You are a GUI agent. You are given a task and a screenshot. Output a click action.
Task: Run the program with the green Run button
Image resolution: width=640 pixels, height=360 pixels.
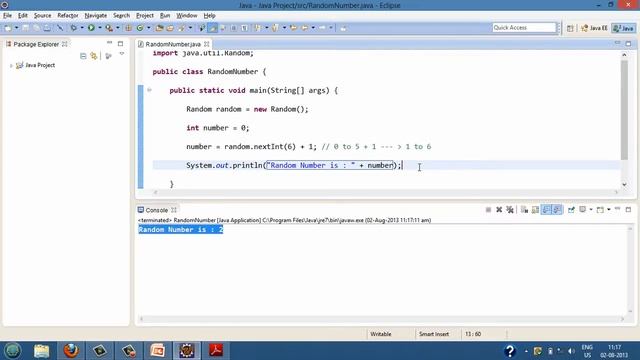91,28
